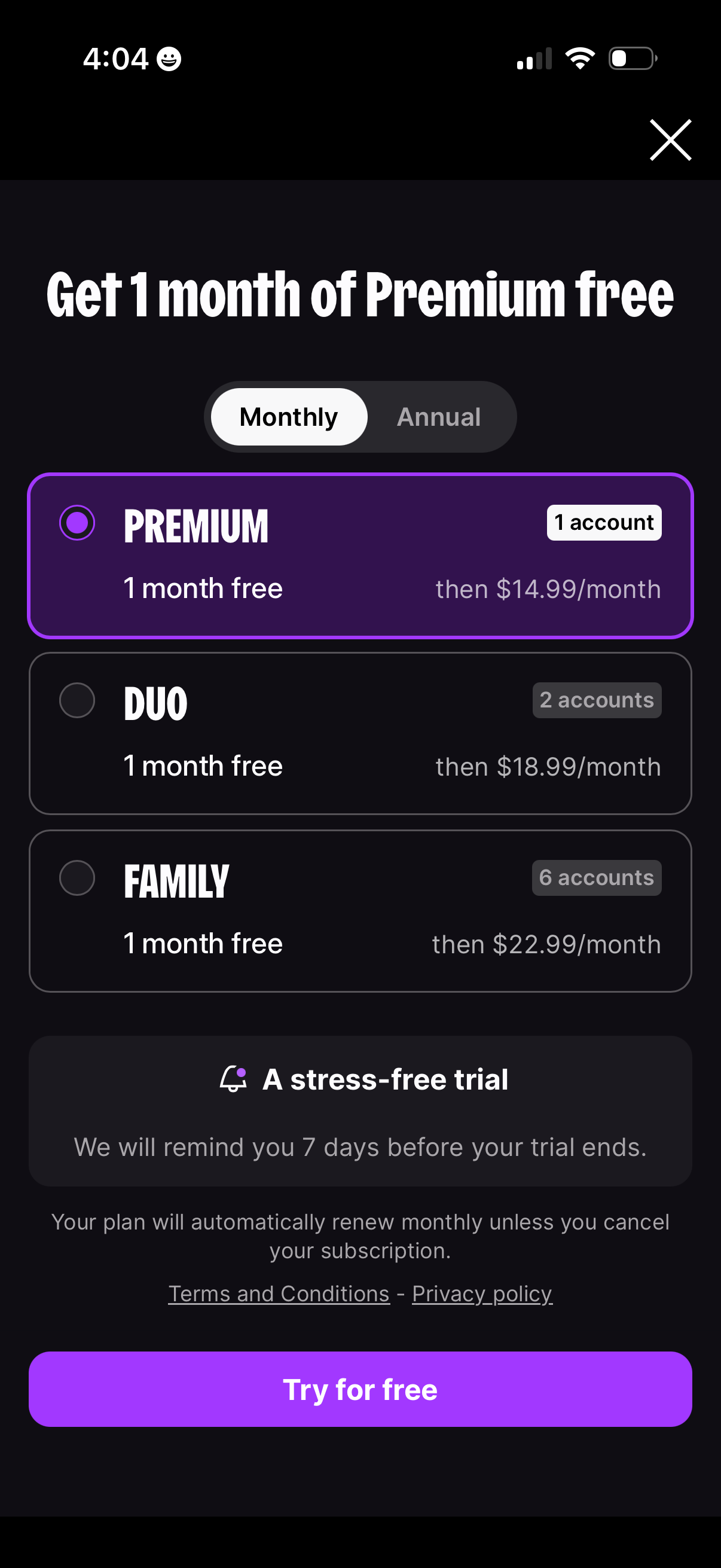
Task: Tap the battery indicator icon
Action: (633, 59)
